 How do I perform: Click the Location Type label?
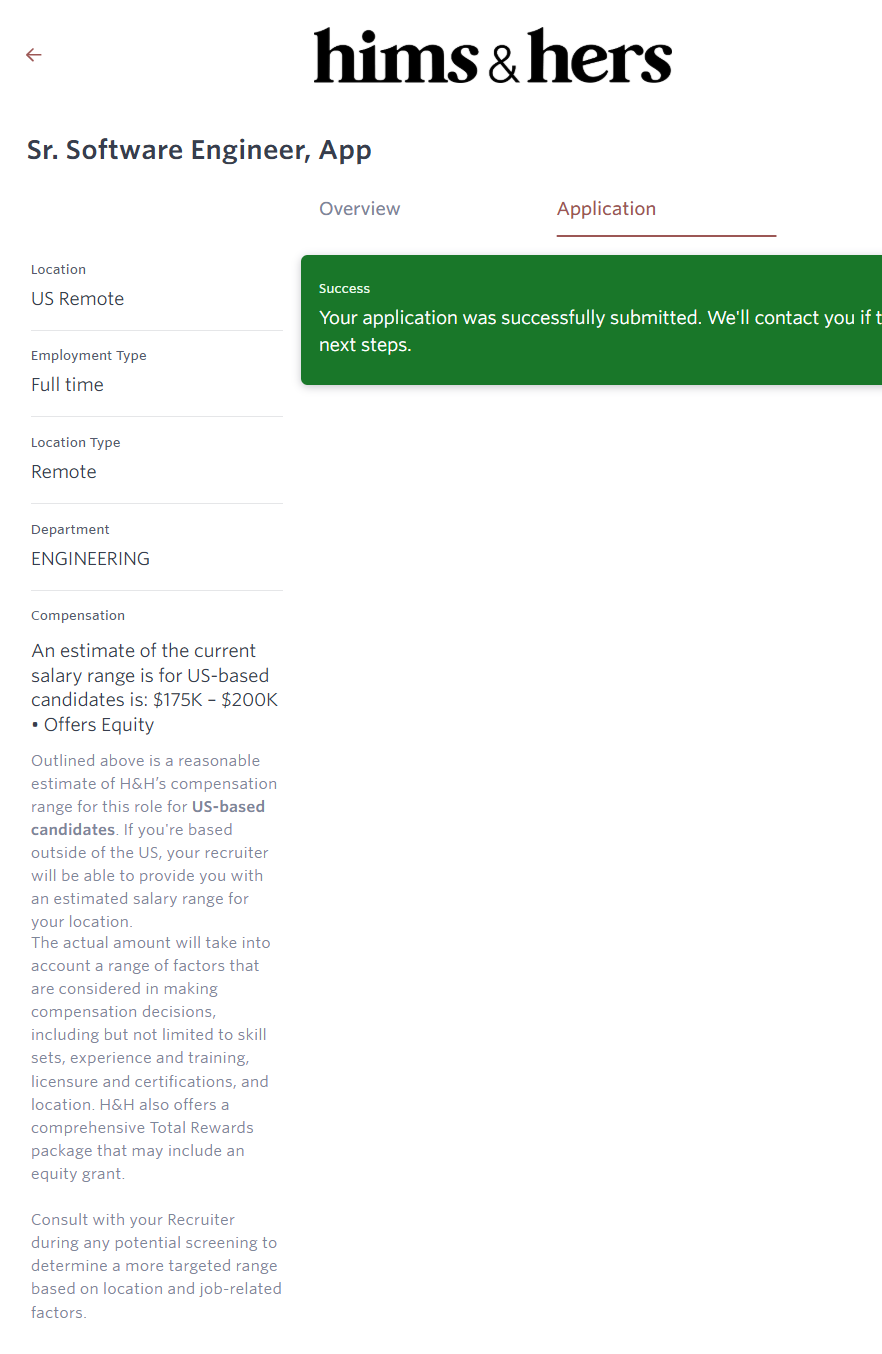[76, 443]
